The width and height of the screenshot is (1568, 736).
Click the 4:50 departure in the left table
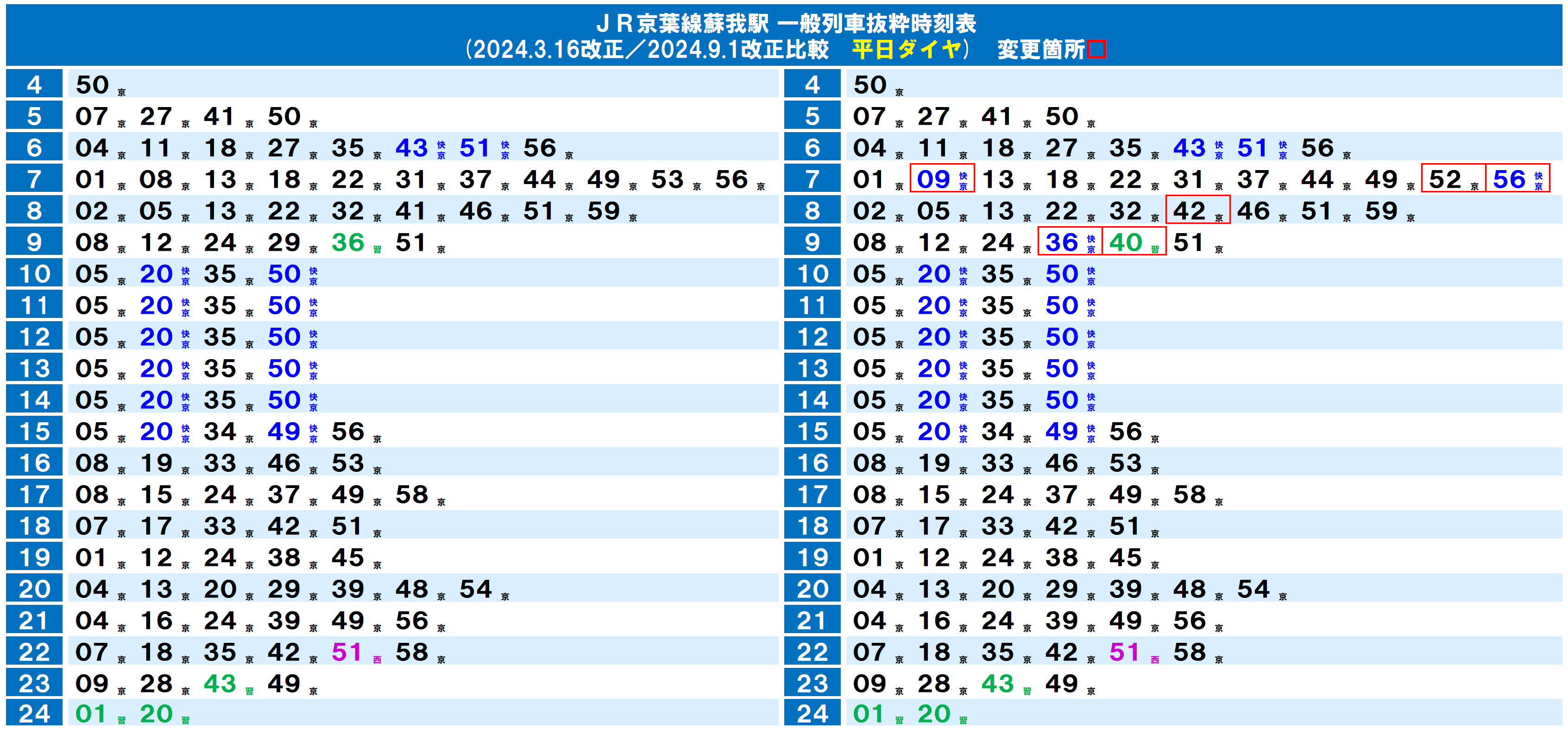[x=92, y=85]
